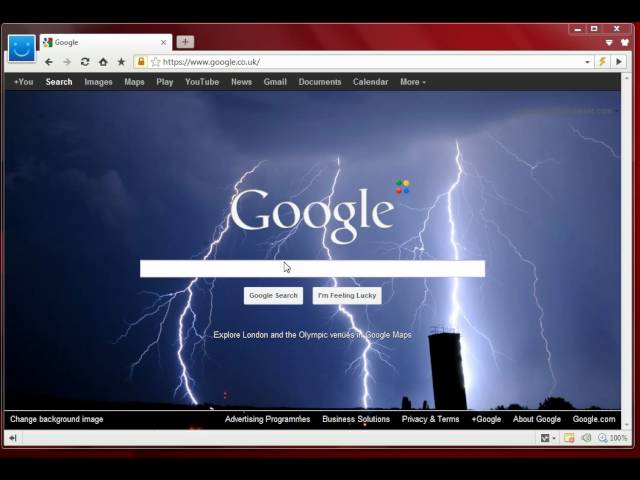The image size is (640, 480).
Task: Open YouTube in Google navigation bar
Action: [x=202, y=82]
